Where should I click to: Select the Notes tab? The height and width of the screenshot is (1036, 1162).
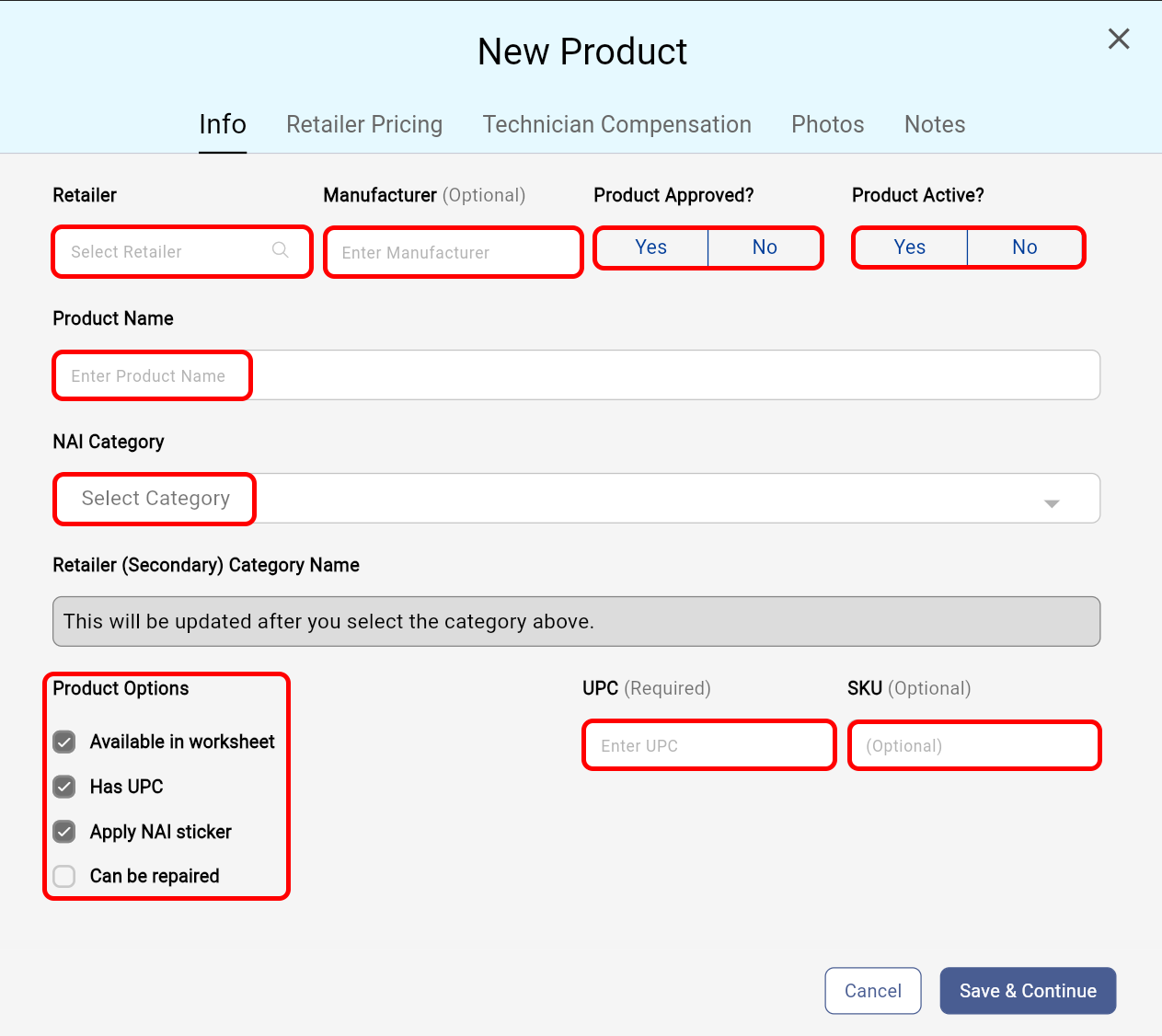(x=935, y=124)
